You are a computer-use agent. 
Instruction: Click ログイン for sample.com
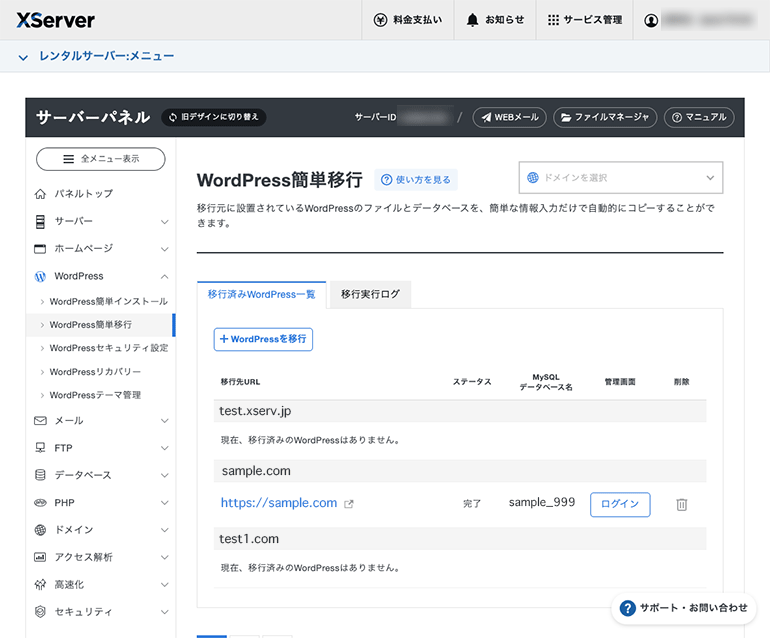click(x=620, y=504)
